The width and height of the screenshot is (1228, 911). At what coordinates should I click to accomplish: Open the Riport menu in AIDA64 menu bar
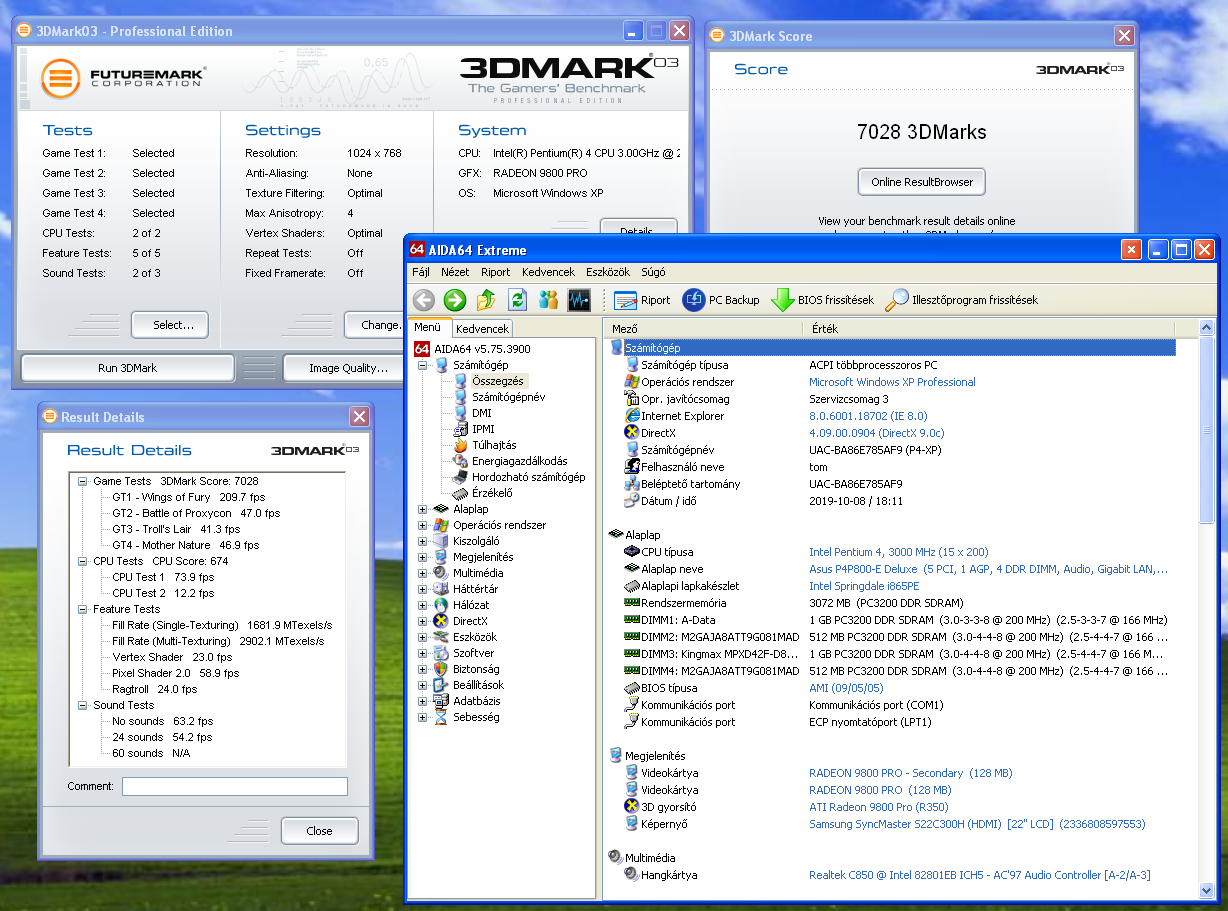pyautogui.click(x=495, y=271)
